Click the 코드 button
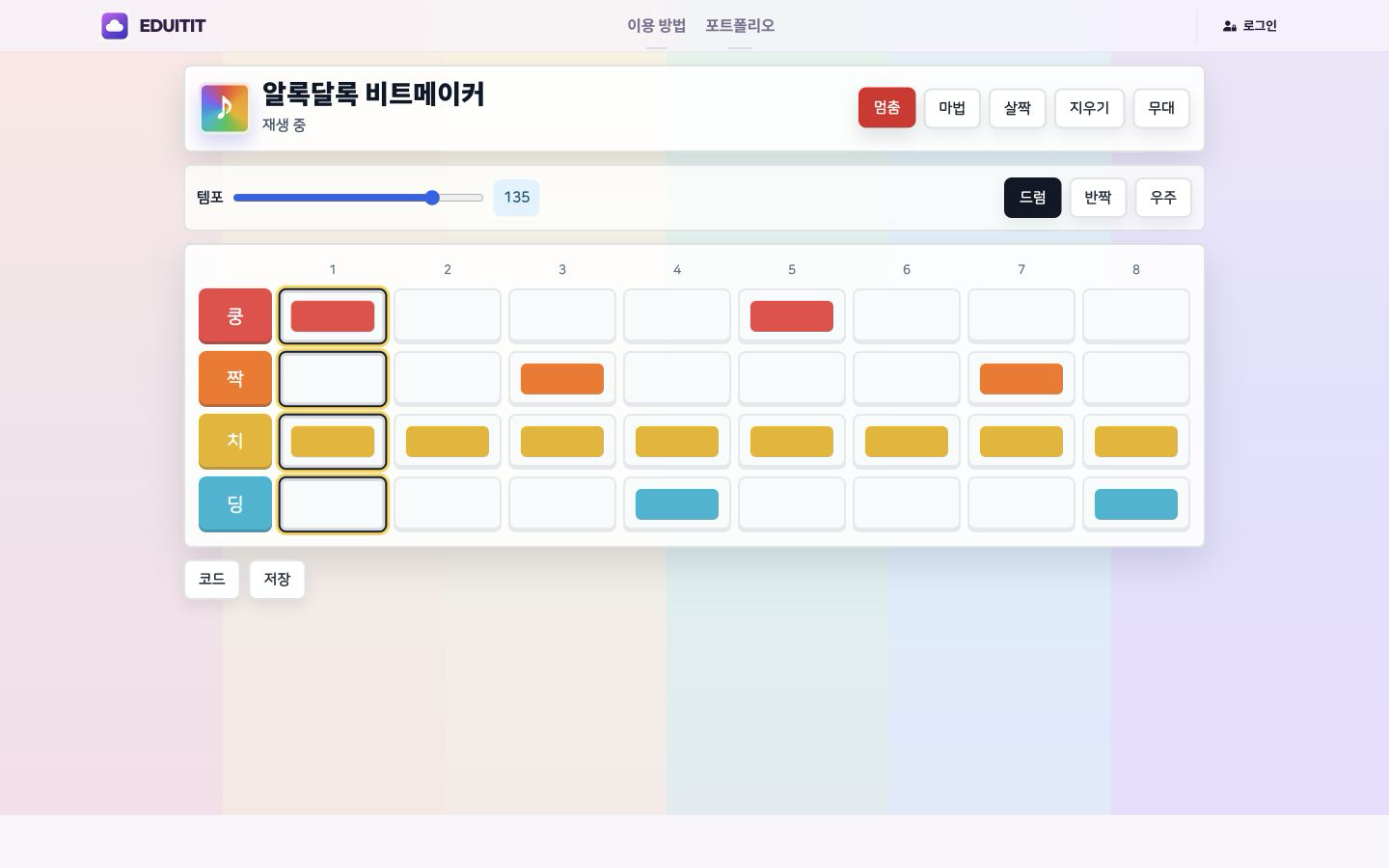The height and width of the screenshot is (868, 1389). [212, 580]
